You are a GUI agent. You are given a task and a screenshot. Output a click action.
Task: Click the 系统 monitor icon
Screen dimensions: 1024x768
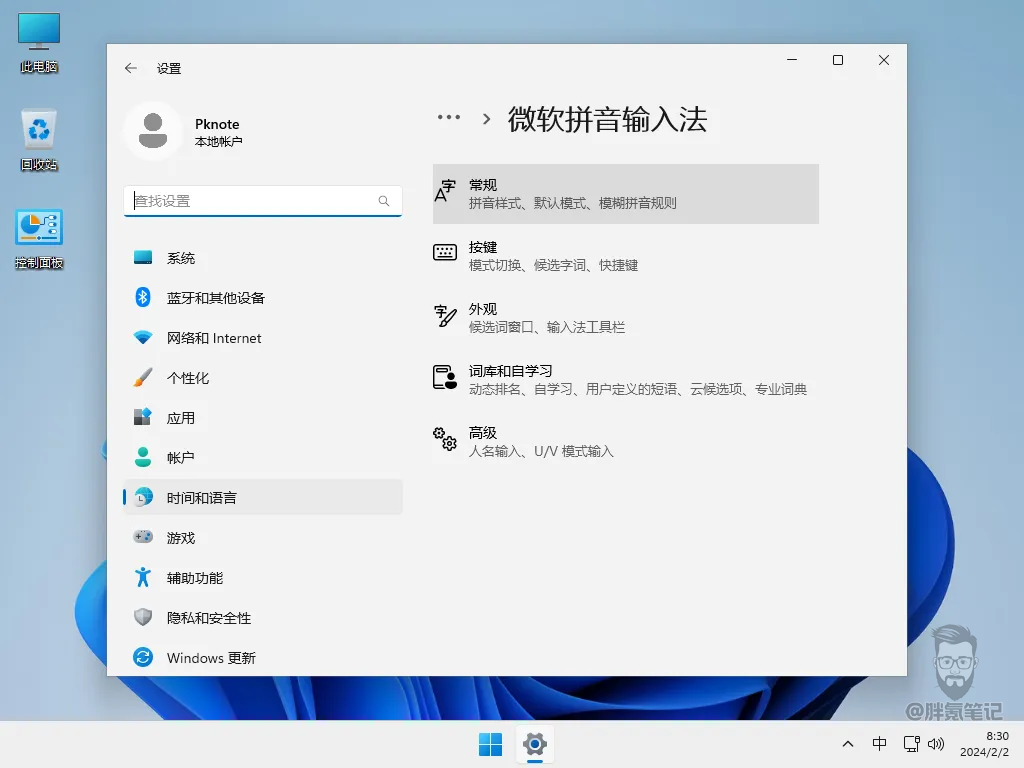coord(143,257)
